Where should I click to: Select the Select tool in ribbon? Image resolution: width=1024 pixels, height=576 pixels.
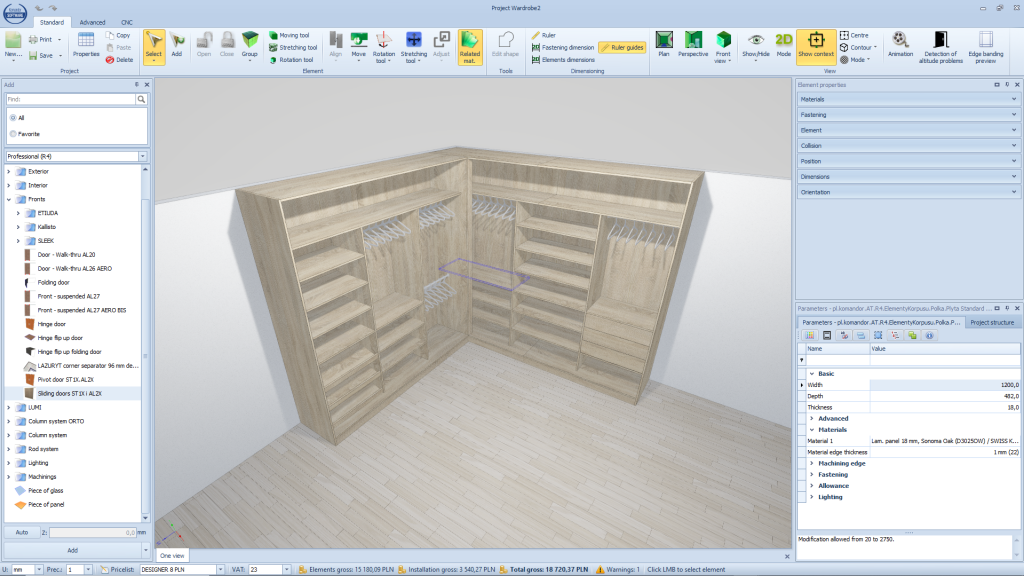[153, 45]
